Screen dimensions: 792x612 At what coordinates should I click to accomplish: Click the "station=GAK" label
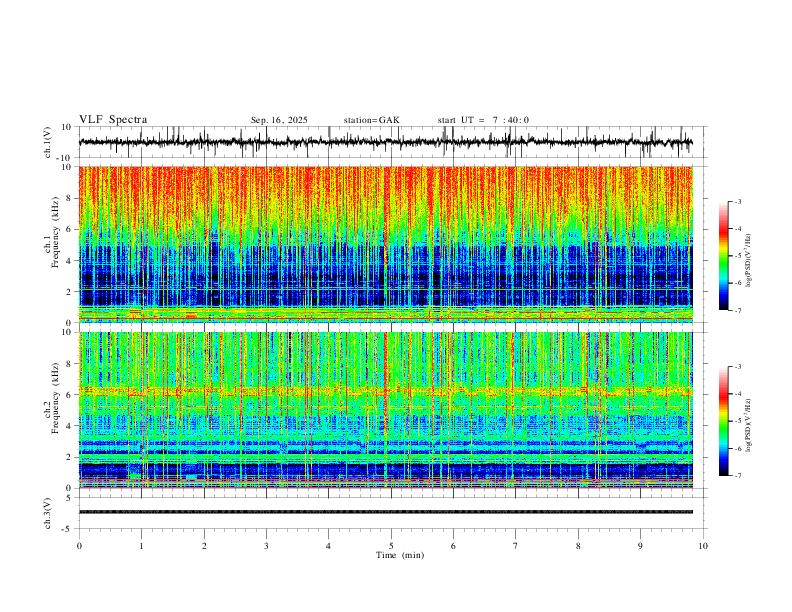(371, 120)
